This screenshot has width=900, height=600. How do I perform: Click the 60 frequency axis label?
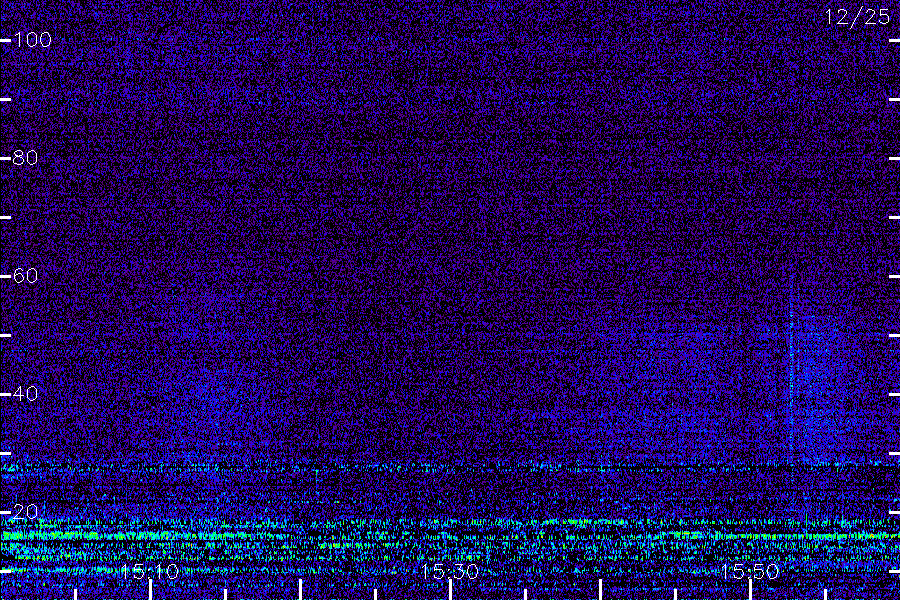point(25,276)
